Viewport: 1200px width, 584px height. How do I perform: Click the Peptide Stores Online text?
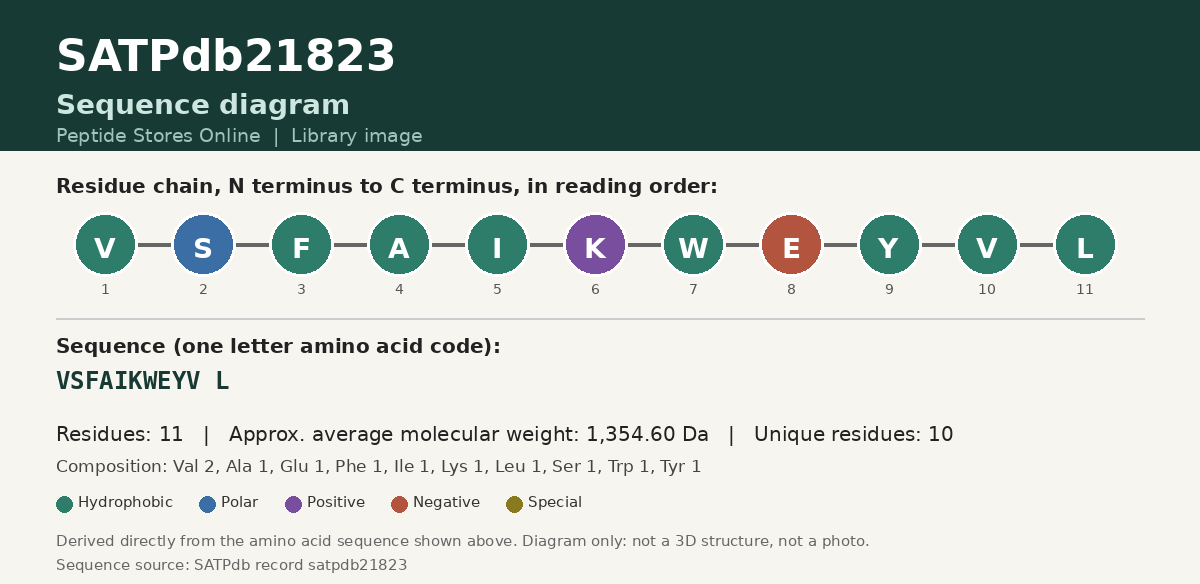tap(158, 136)
